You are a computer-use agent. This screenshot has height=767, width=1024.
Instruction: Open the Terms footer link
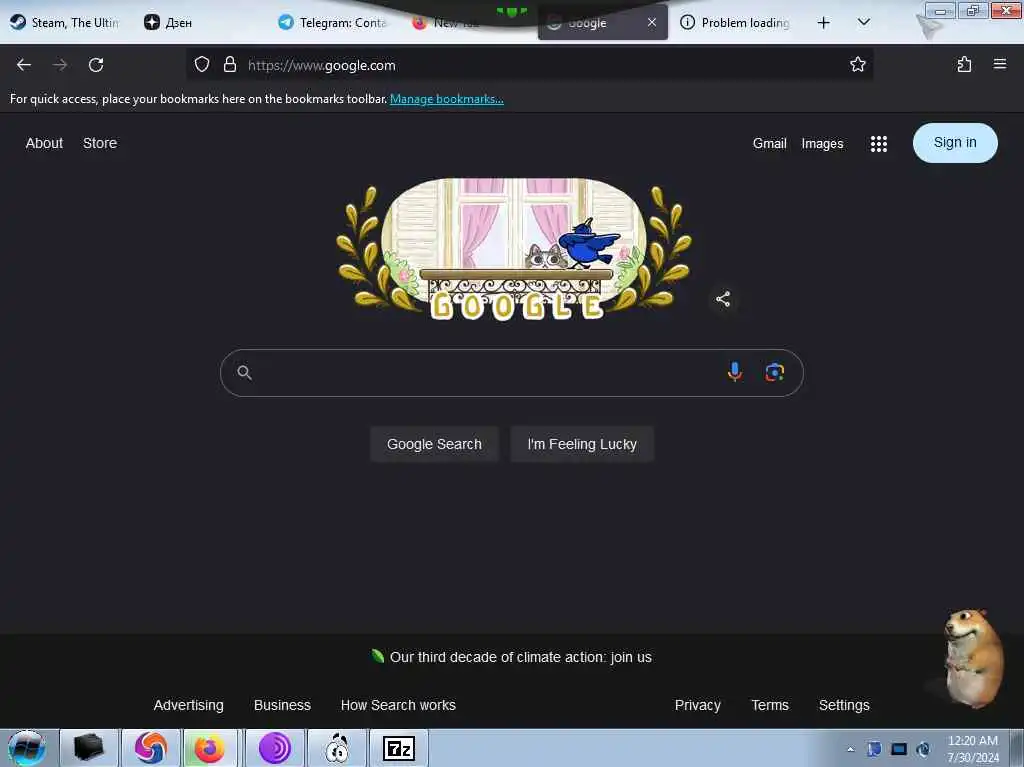[x=770, y=705]
